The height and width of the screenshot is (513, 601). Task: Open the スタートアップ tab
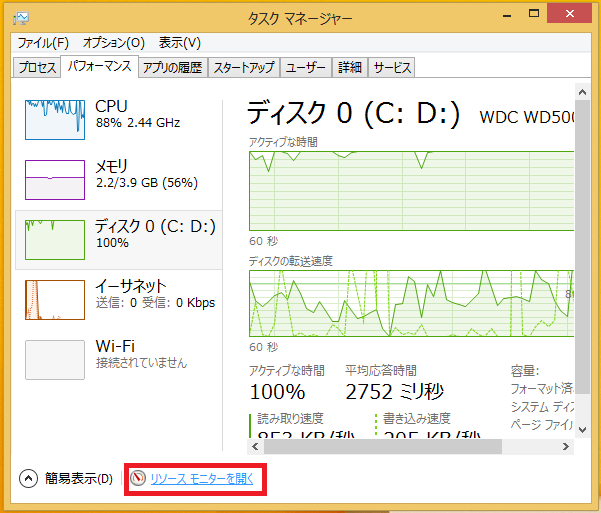tap(244, 67)
